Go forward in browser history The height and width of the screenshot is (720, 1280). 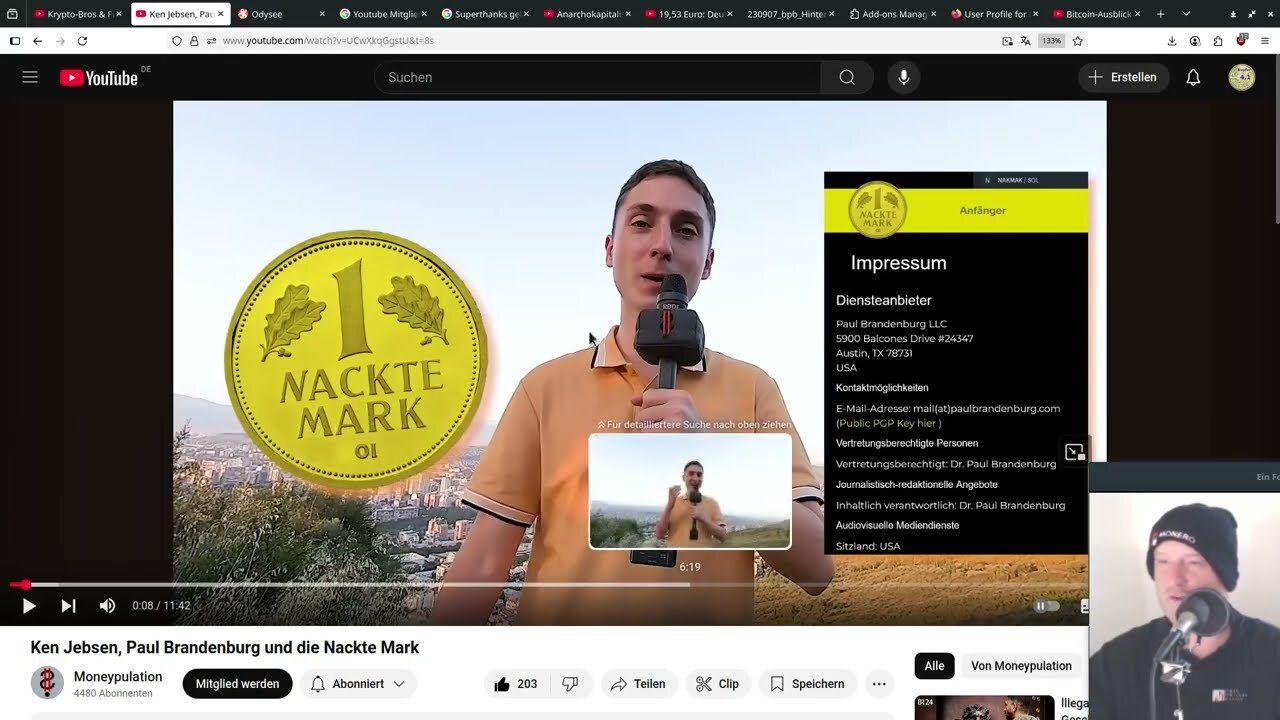pos(59,41)
